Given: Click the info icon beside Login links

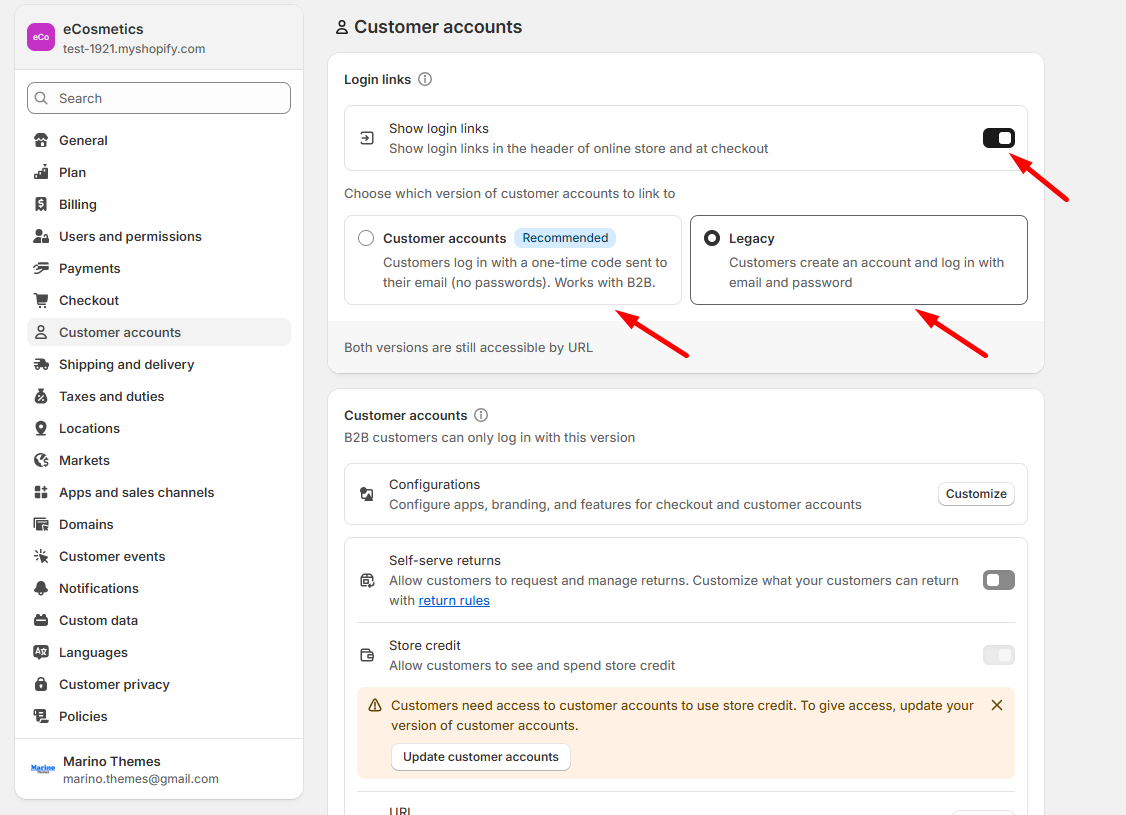Looking at the screenshot, I should 425,79.
